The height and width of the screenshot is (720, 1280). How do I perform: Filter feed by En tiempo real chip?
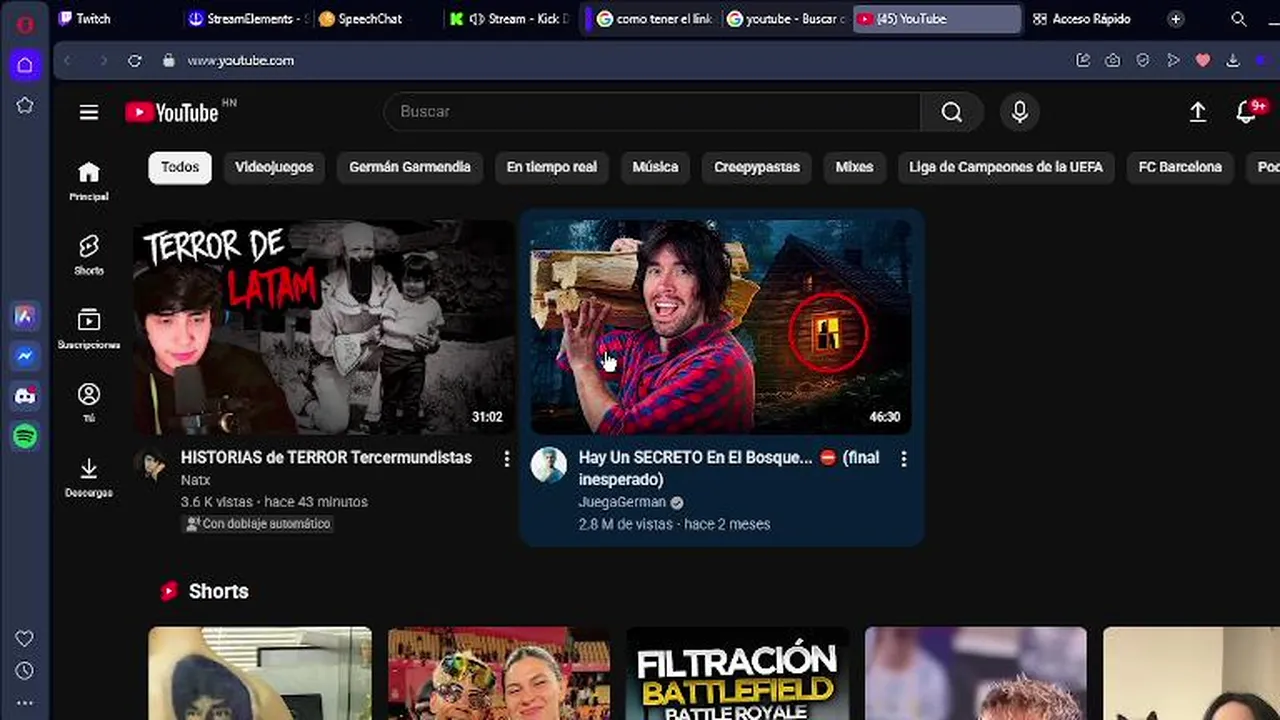point(552,167)
